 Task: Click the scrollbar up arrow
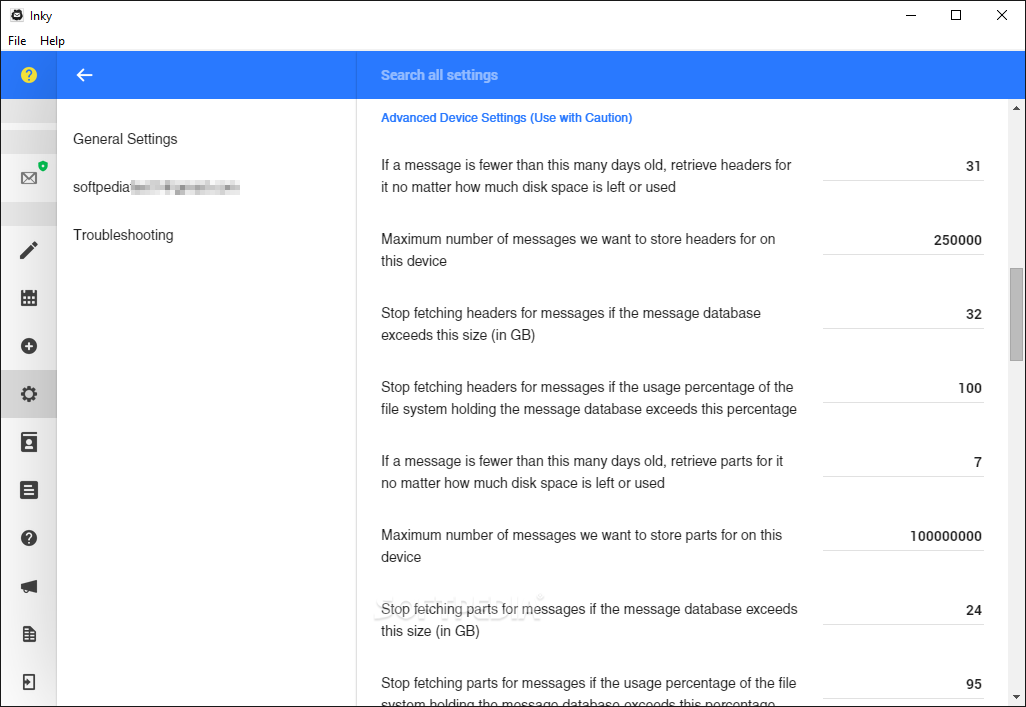point(1016,108)
